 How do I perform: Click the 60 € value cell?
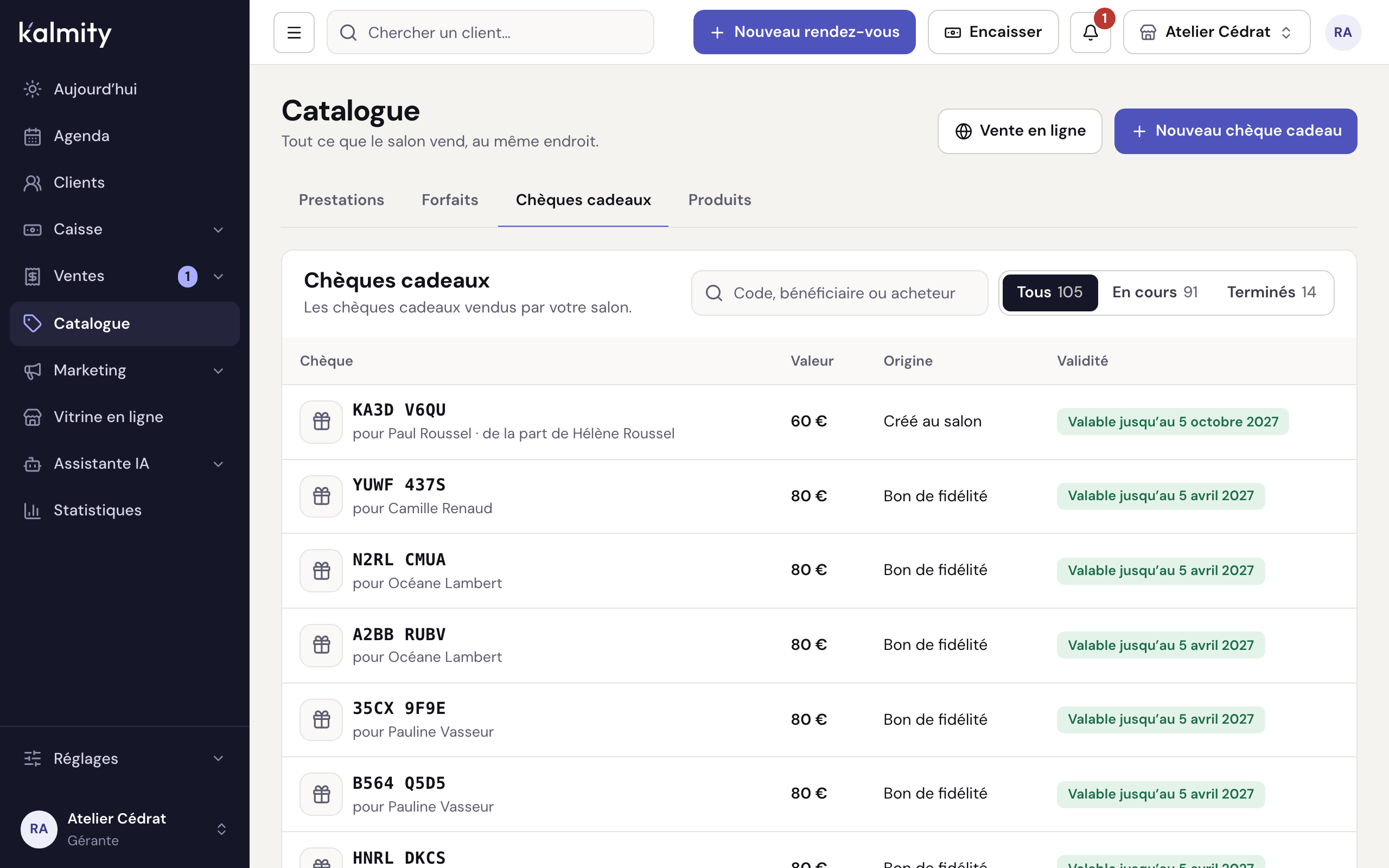tap(809, 422)
